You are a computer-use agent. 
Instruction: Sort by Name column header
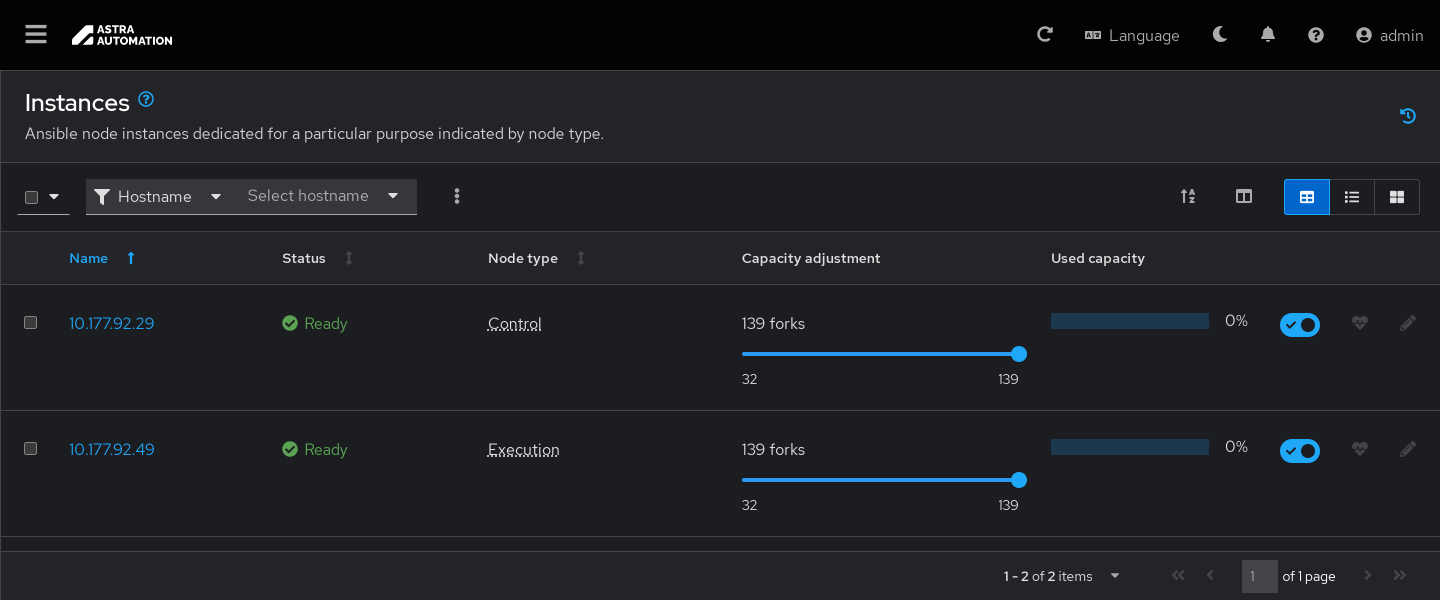point(89,258)
